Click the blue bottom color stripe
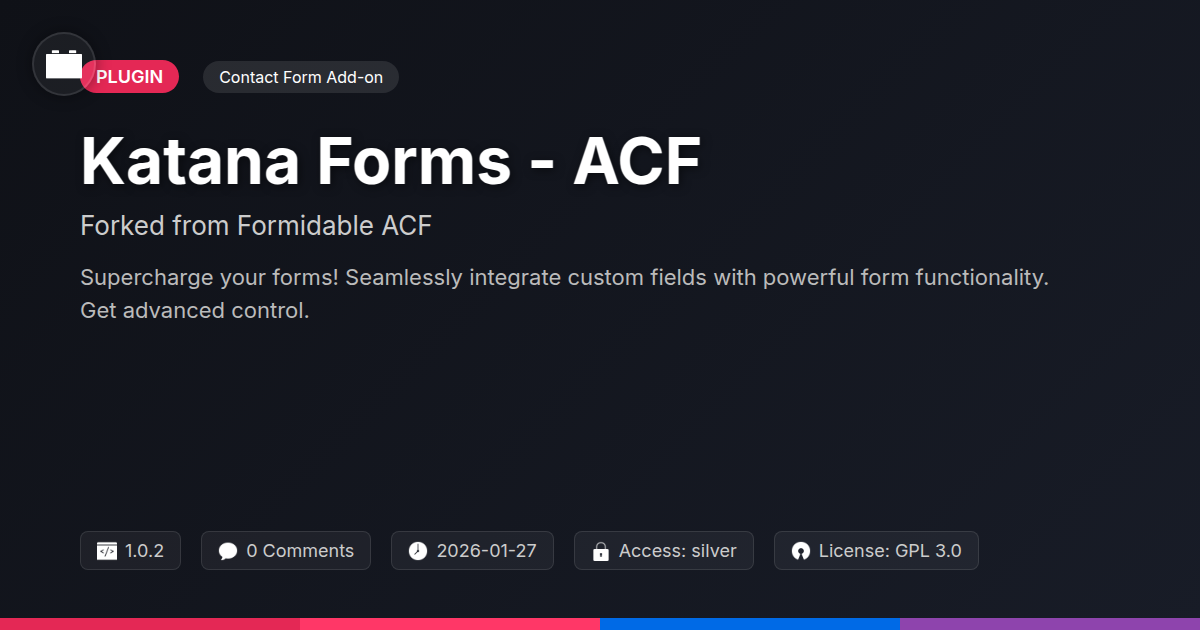Viewport: 1200px width, 630px height. point(750,623)
